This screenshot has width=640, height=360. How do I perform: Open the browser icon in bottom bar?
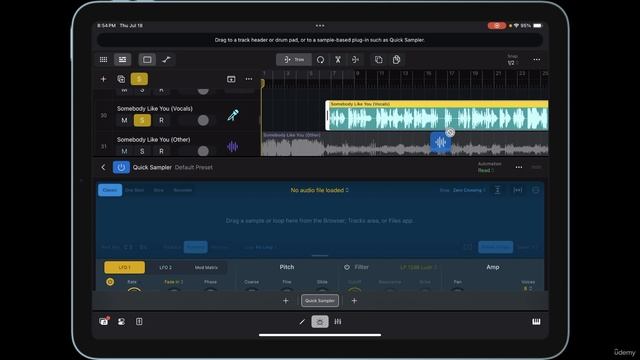104,321
